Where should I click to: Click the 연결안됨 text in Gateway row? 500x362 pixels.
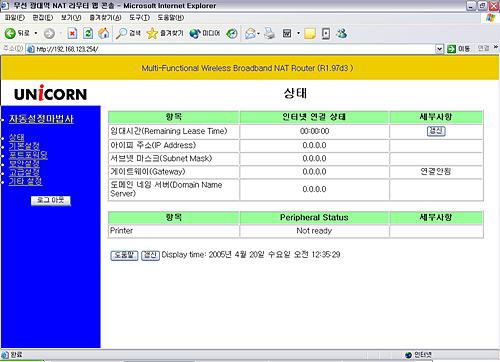pos(435,171)
